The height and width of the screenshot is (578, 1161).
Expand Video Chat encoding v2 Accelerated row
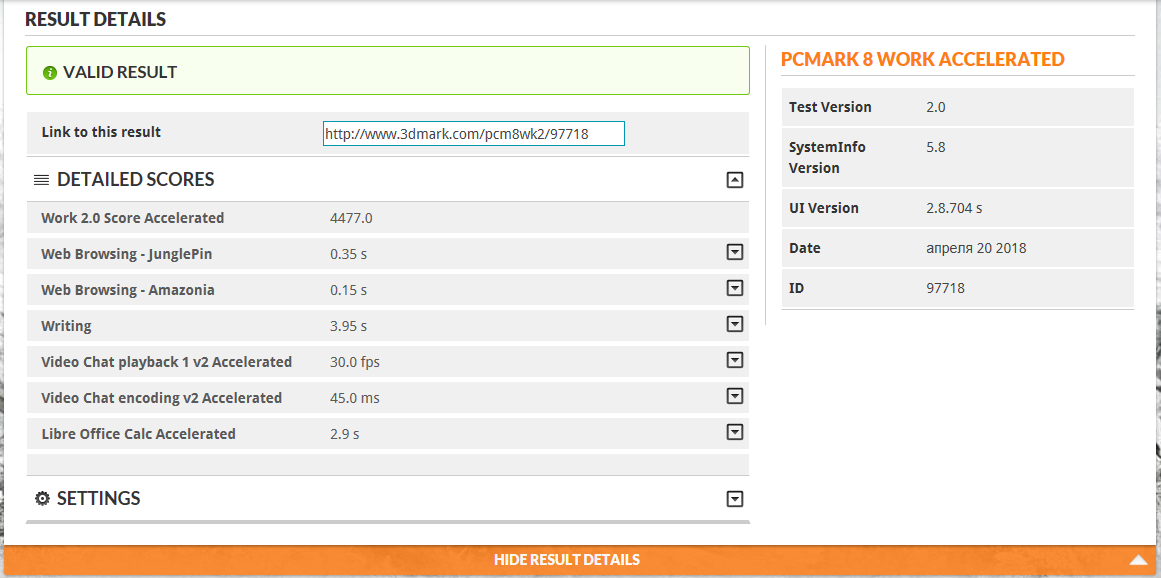pos(735,396)
